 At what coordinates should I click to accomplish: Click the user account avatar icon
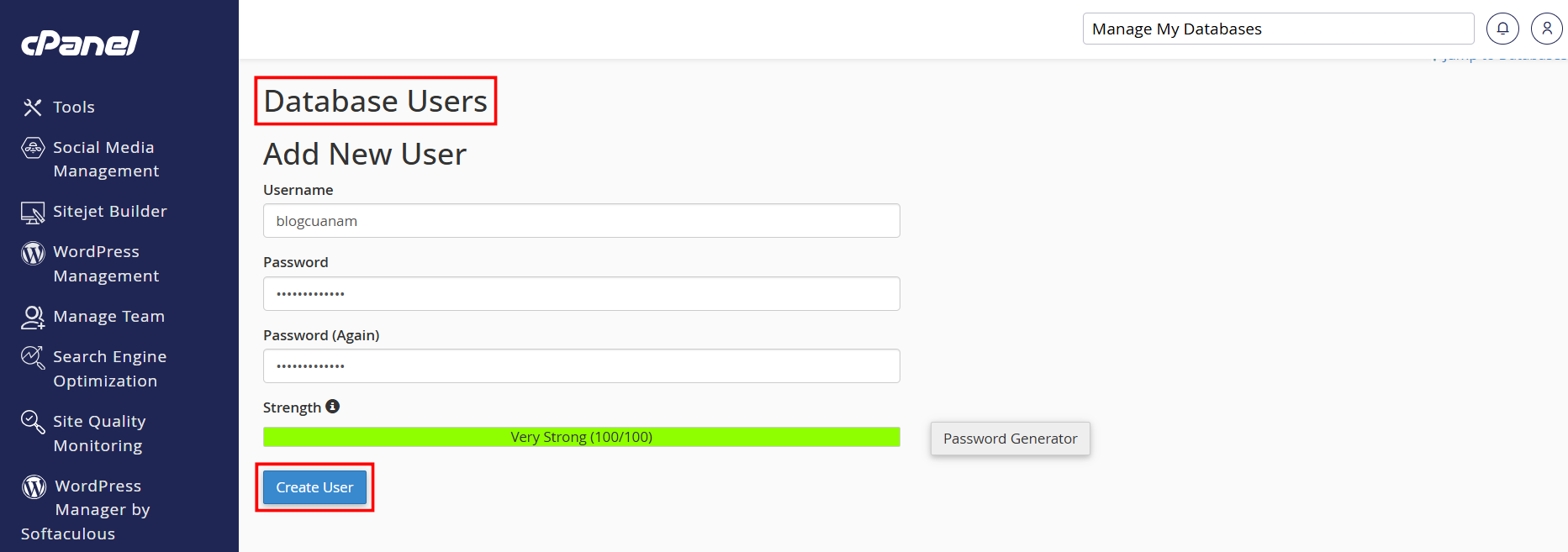pos(1547,28)
